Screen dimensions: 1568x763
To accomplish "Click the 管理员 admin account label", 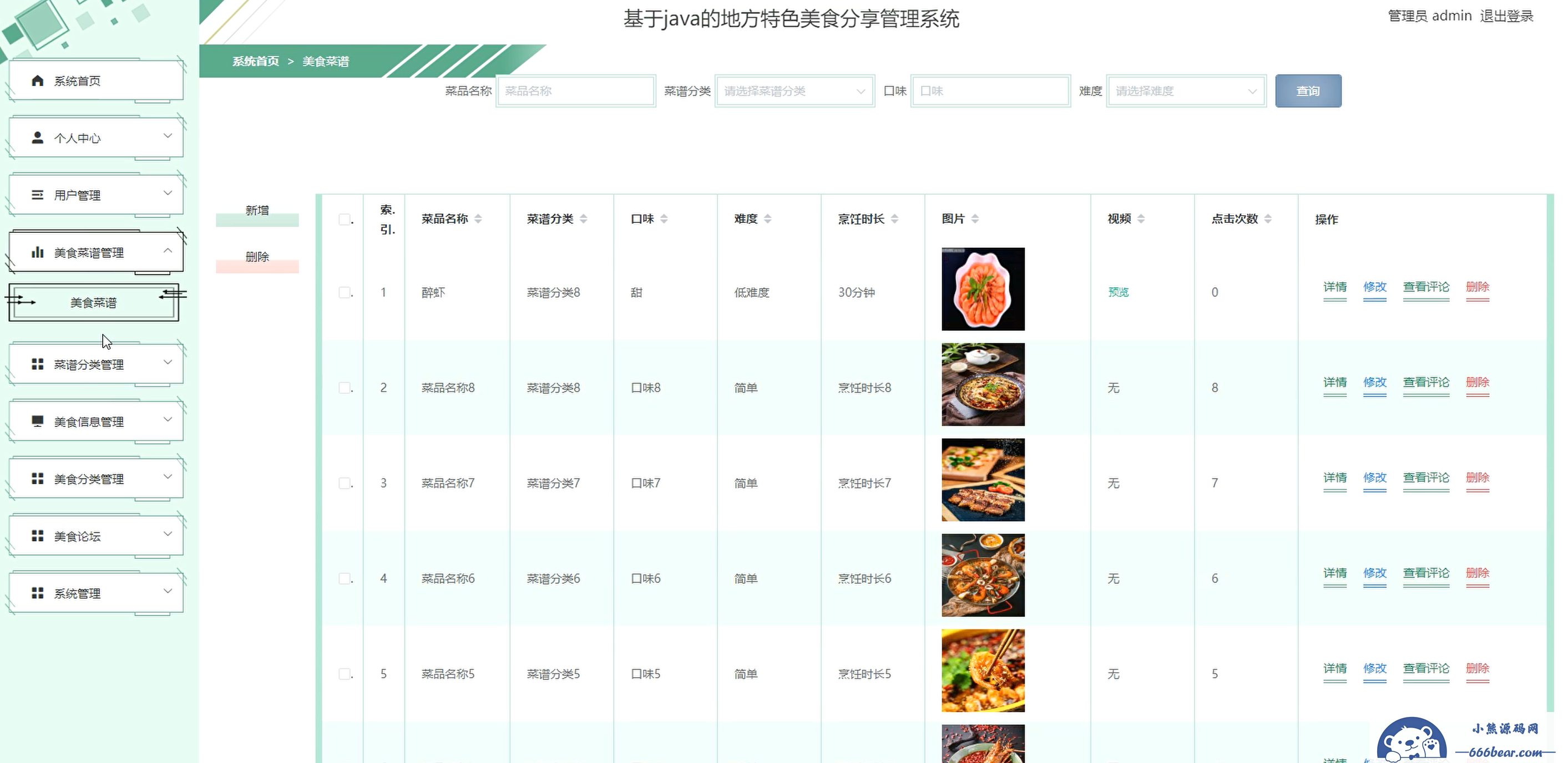I will coord(1429,16).
